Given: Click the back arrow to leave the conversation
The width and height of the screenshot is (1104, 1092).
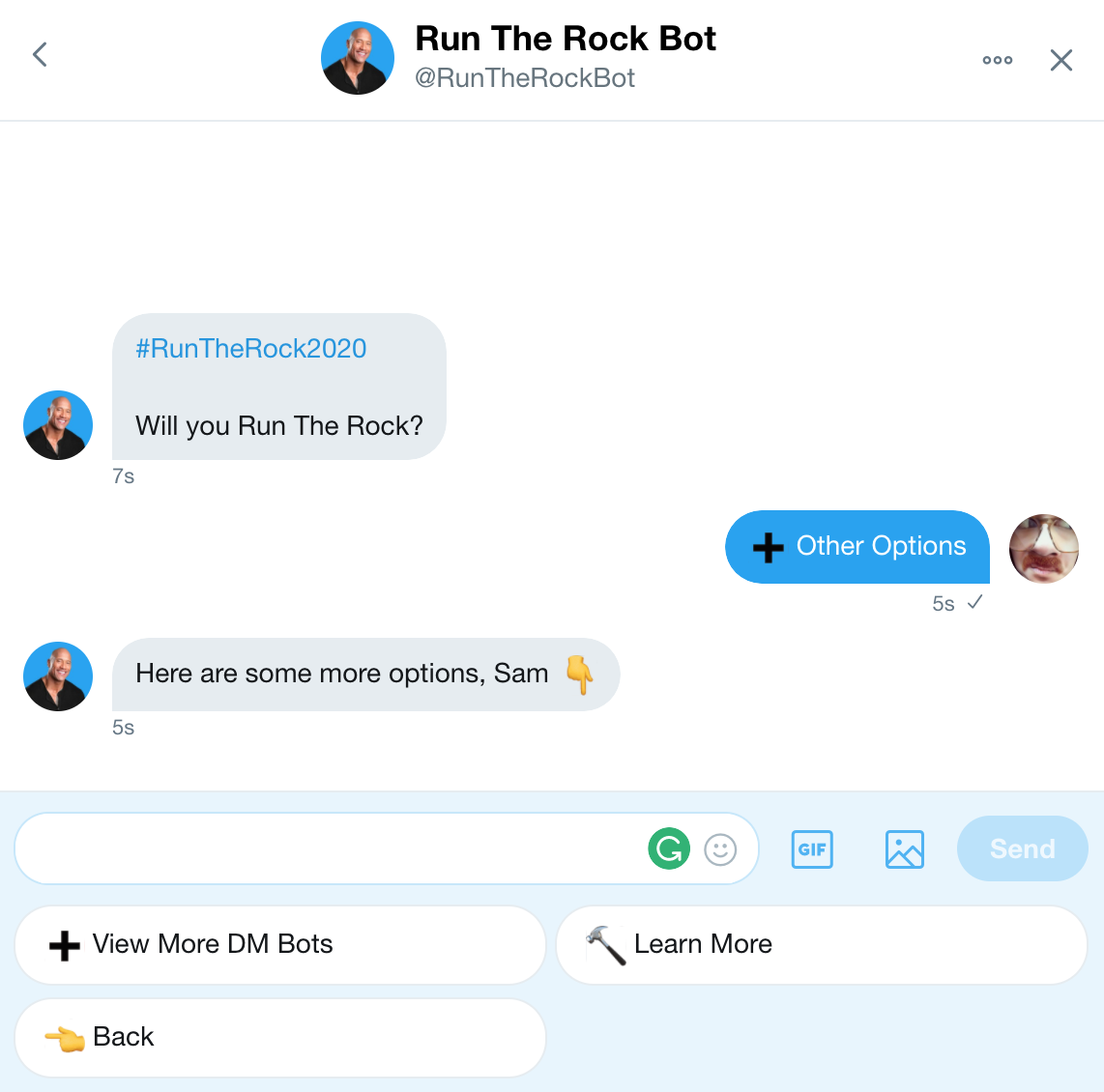Looking at the screenshot, I should 39,54.
